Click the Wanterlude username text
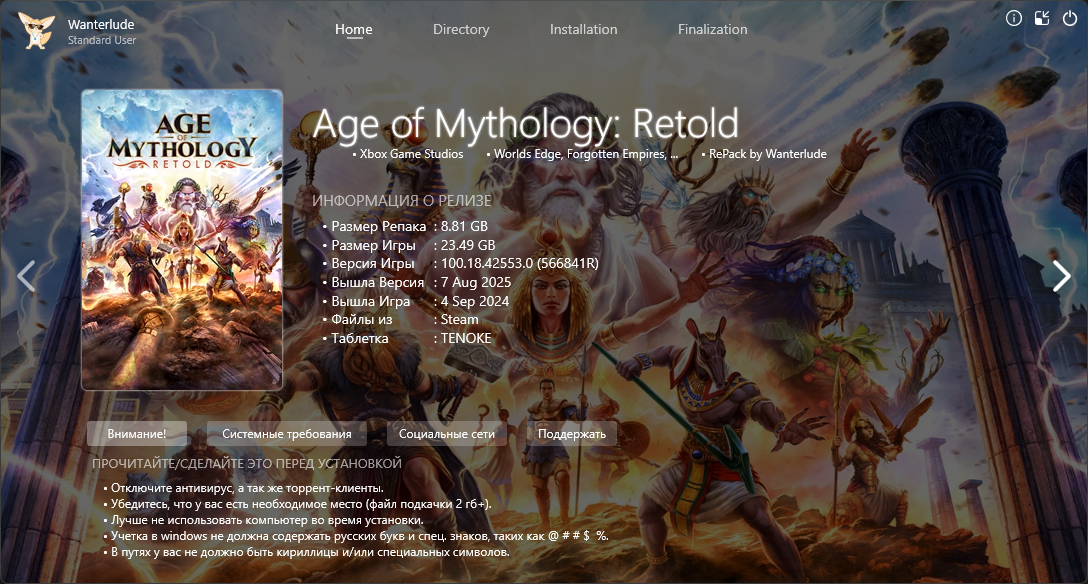Viewport: 1088px width, 584px height. (101, 24)
